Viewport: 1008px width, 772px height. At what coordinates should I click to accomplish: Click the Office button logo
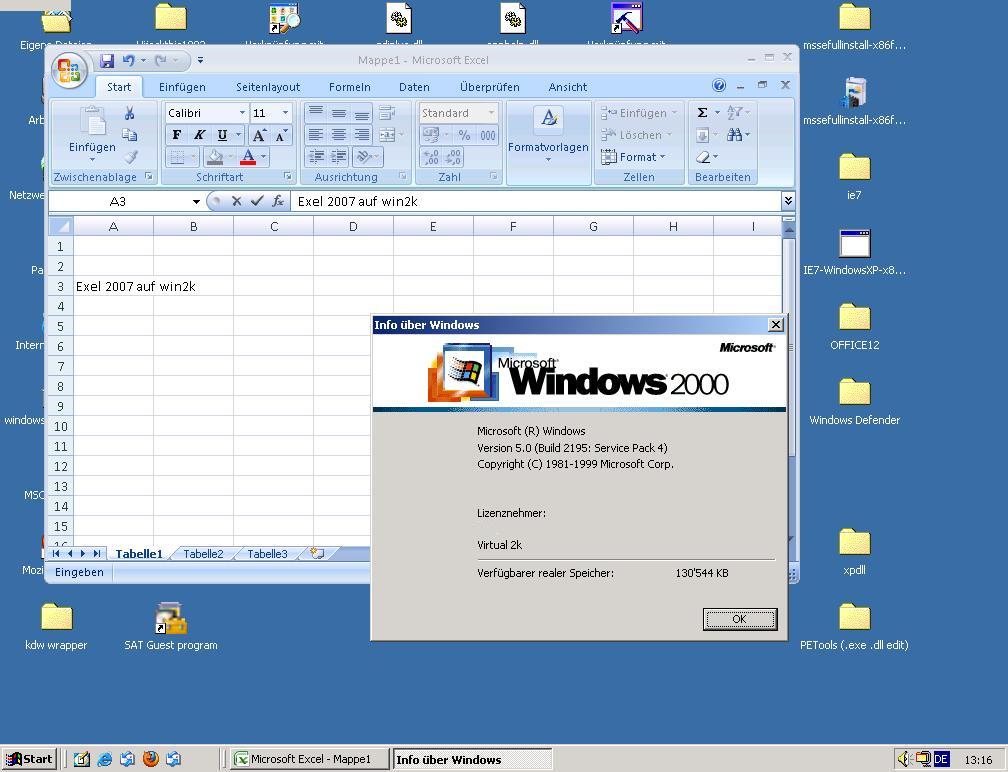69,70
